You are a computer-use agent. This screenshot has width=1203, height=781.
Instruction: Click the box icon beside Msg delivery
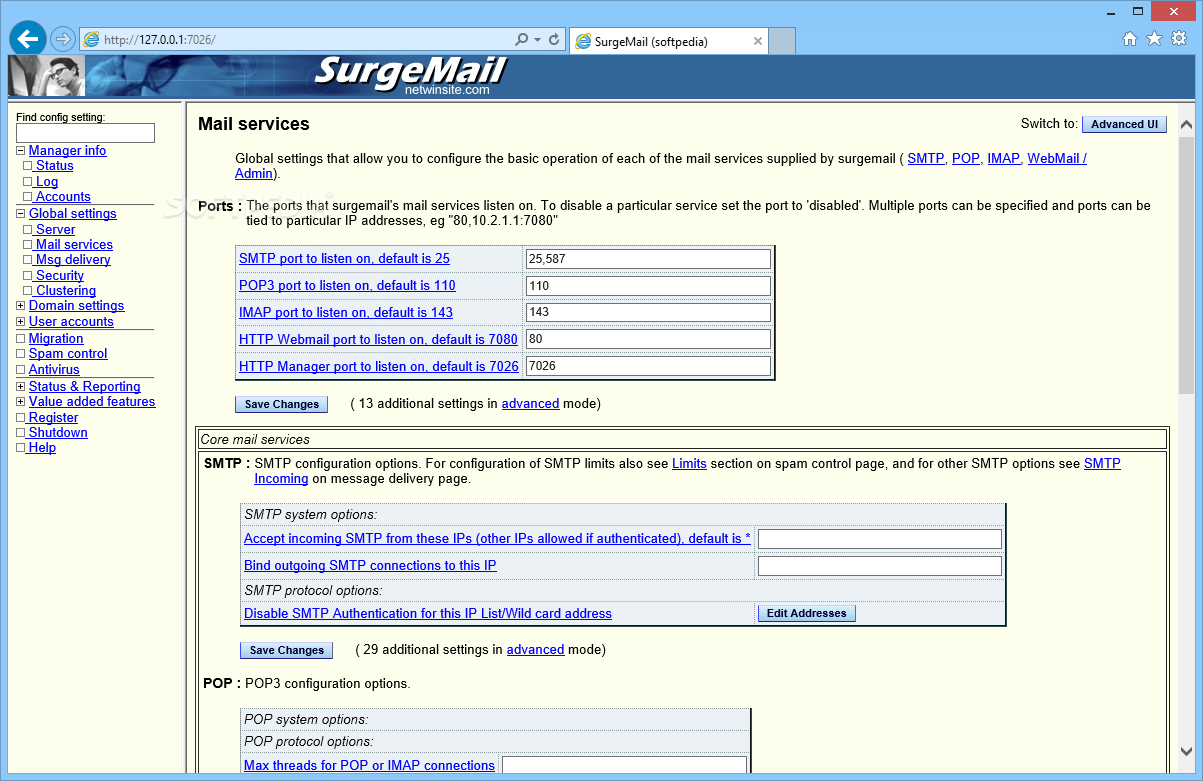point(28,260)
